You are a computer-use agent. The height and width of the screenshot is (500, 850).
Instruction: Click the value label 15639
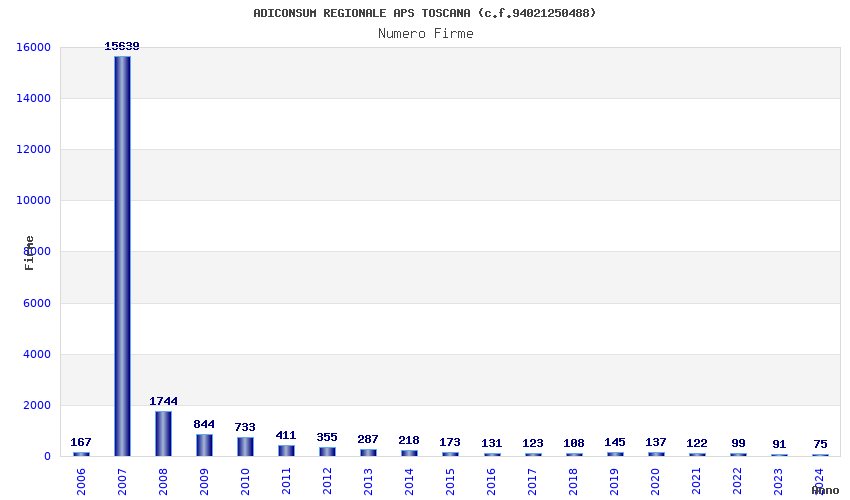tap(122, 47)
